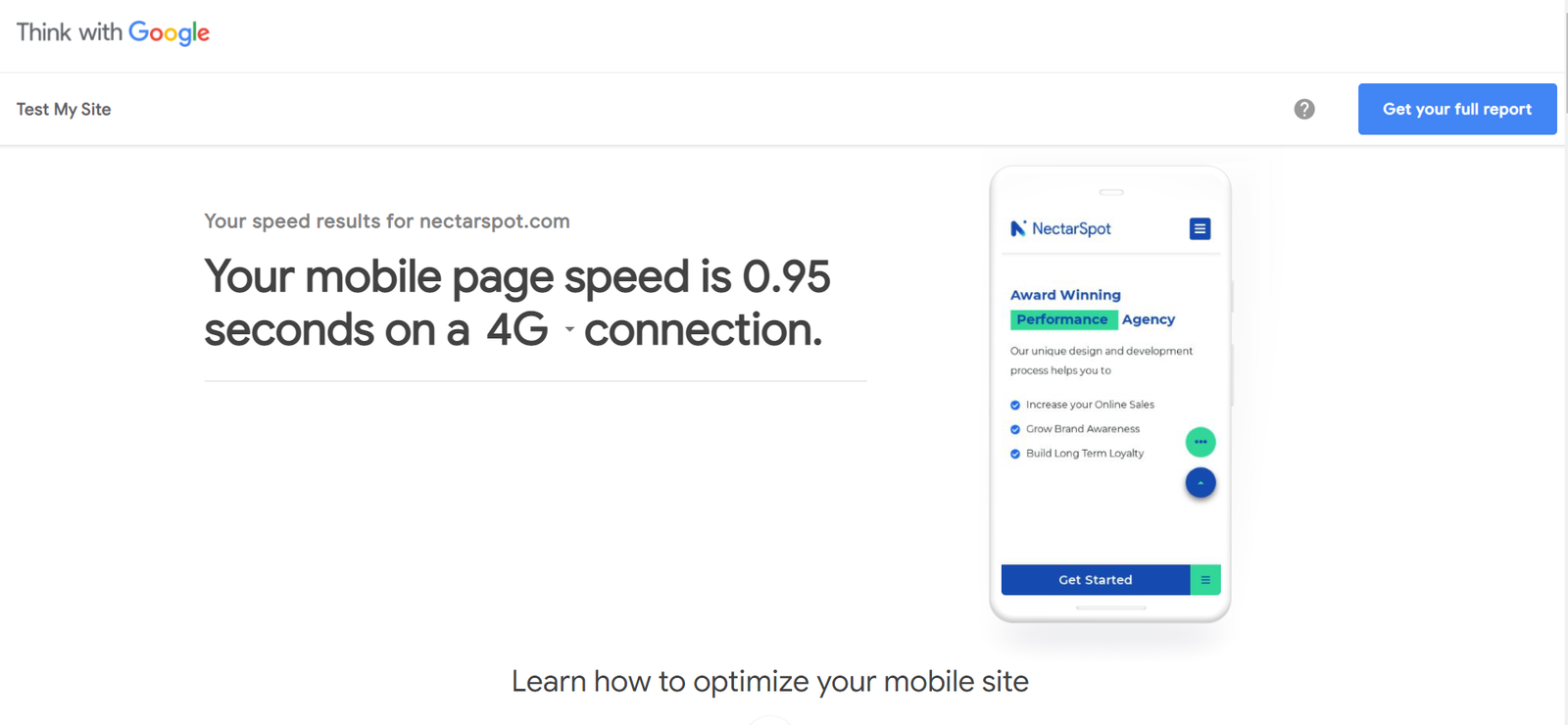
Task: Click the NectarSpot logo in phone preview
Action: 1060,229
